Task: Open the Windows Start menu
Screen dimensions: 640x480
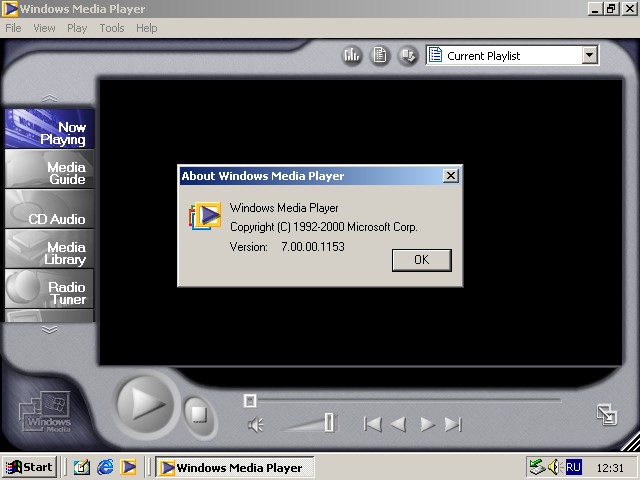Action: click(x=29, y=467)
